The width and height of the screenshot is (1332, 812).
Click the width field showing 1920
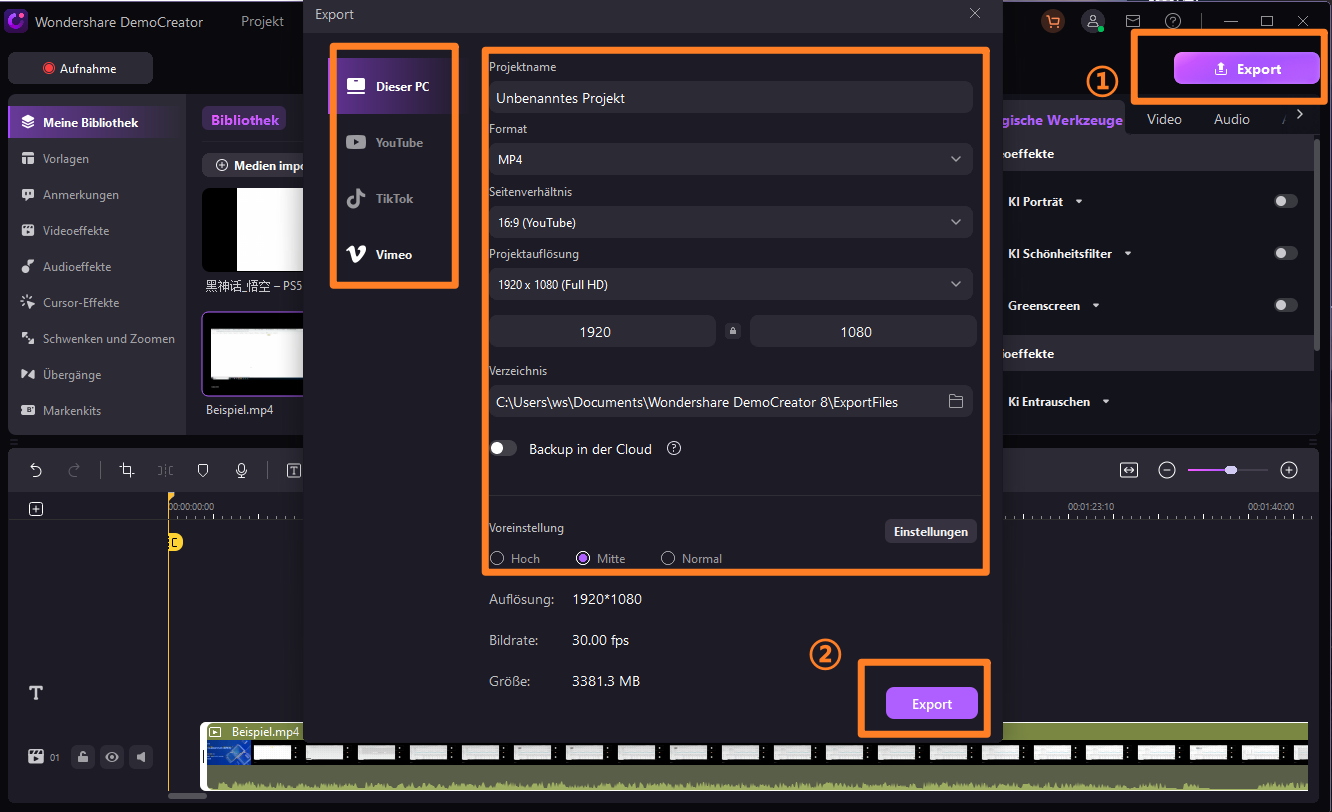(x=602, y=331)
